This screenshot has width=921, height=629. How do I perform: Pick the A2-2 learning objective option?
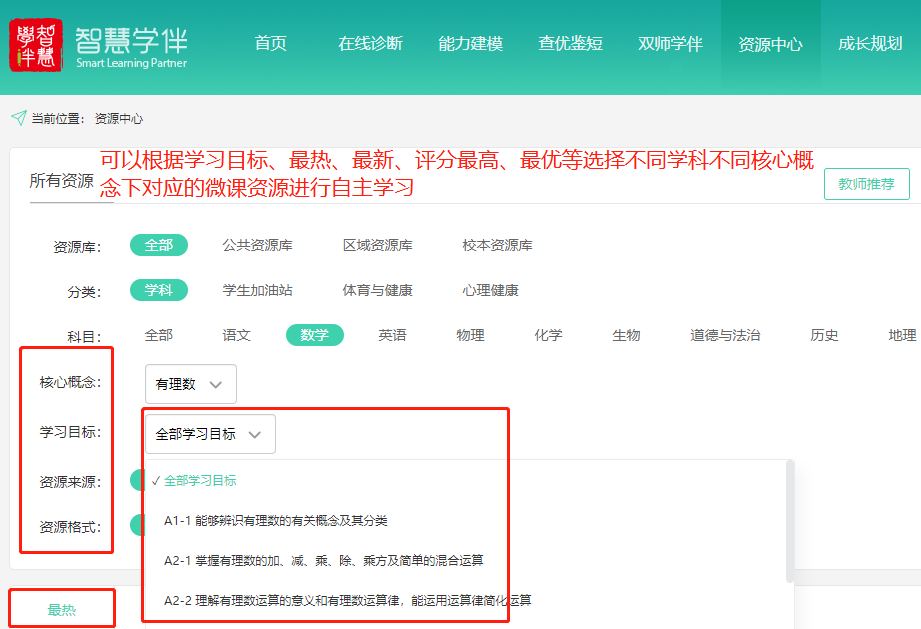coord(347,601)
